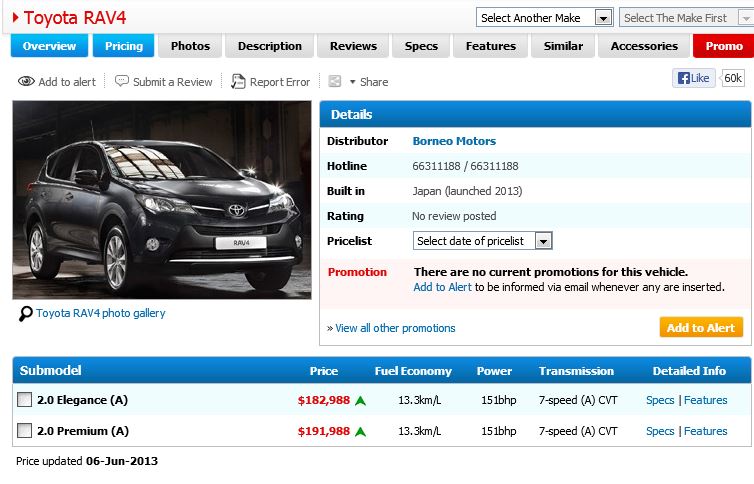
Task: Click the orange Add to Alert button
Action: [701, 327]
